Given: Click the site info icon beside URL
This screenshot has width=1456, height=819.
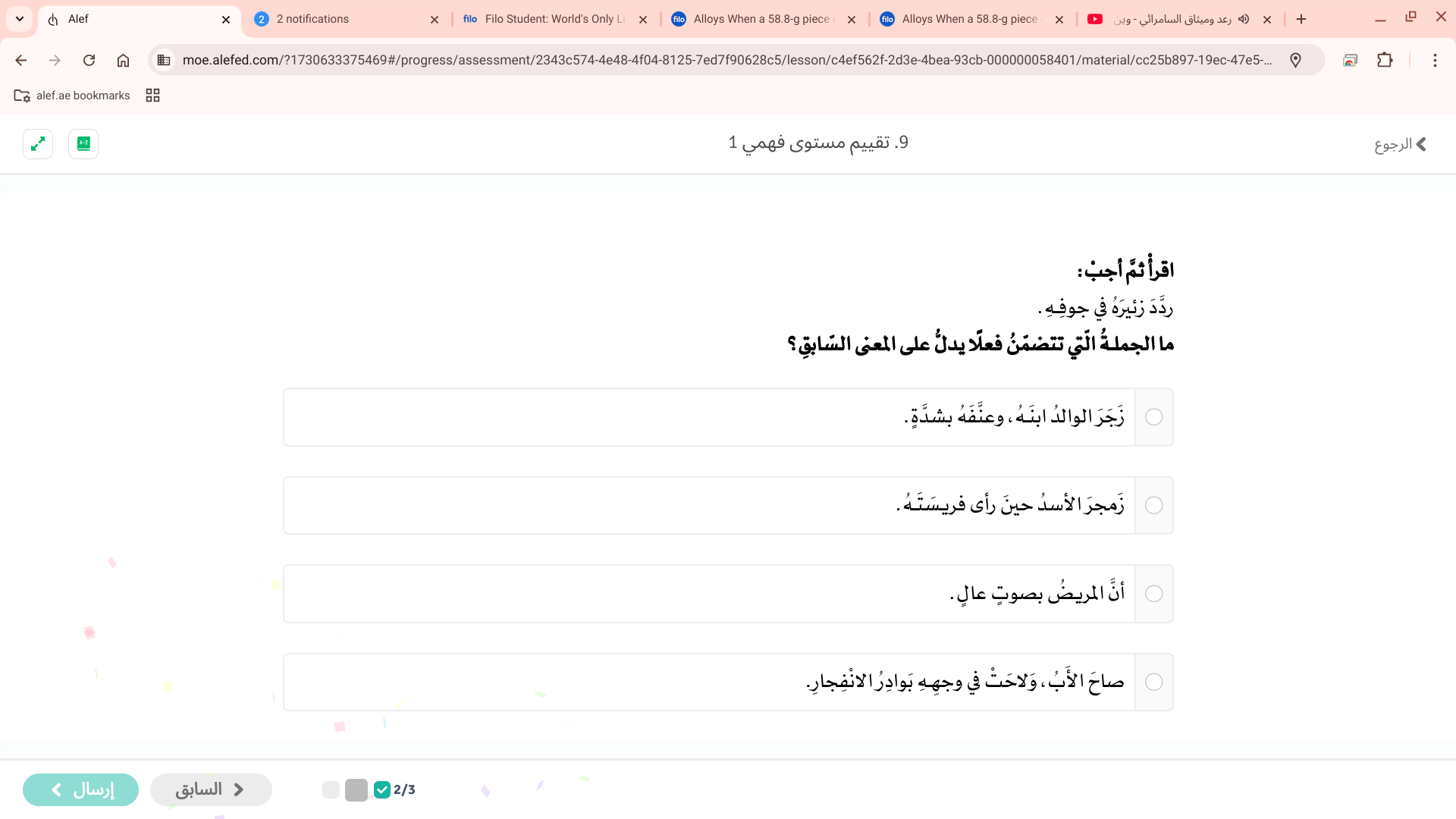Looking at the screenshot, I should coord(164,60).
